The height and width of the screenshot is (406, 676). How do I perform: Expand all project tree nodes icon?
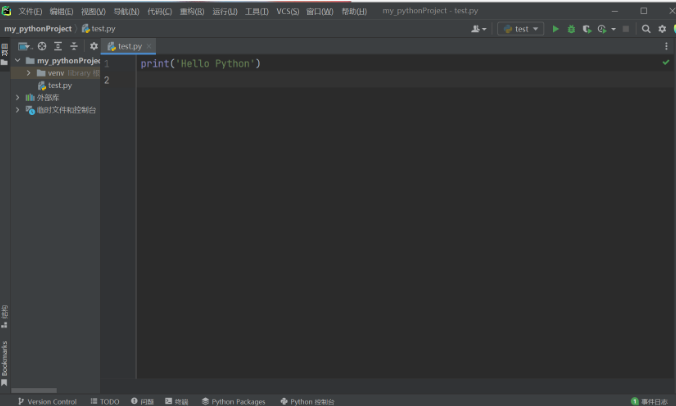(58, 46)
